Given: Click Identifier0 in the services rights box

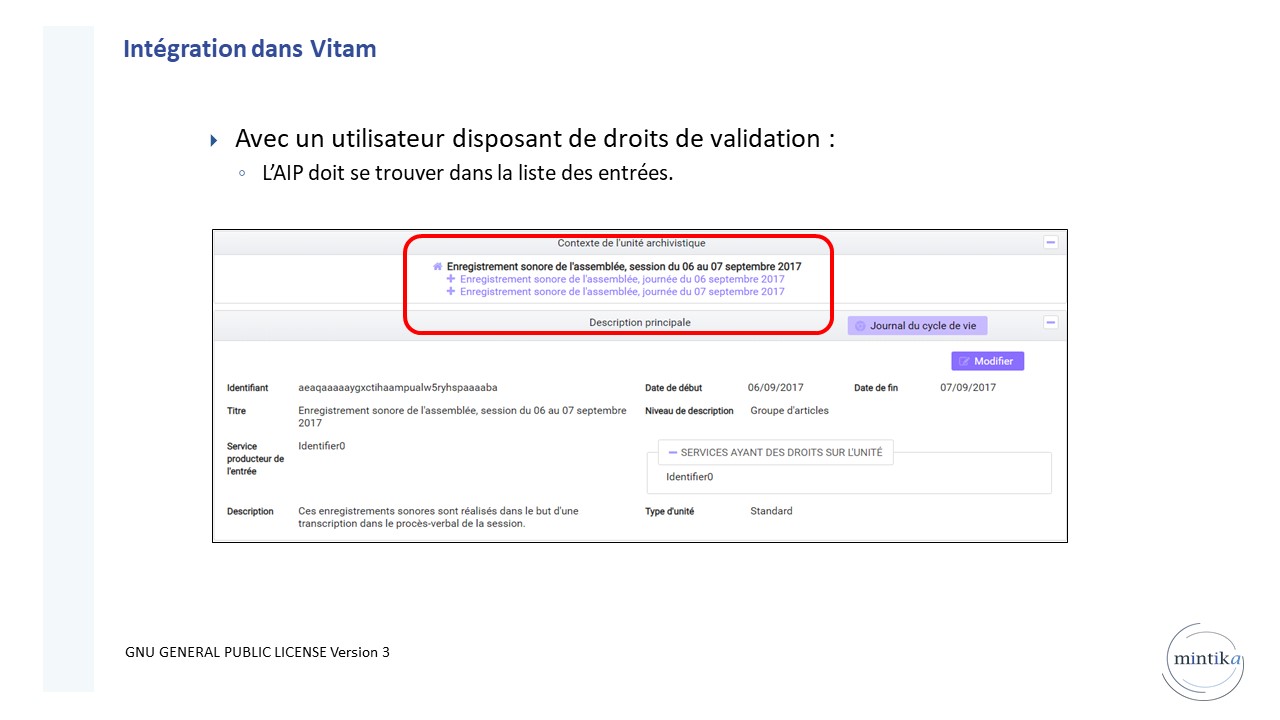Looking at the screenshot, I should pos(690,477).
